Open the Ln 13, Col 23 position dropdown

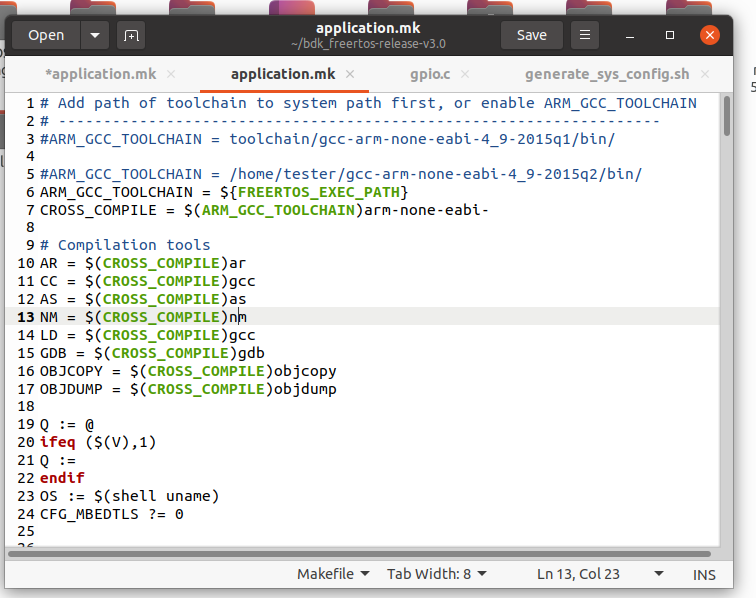point(601,574)
